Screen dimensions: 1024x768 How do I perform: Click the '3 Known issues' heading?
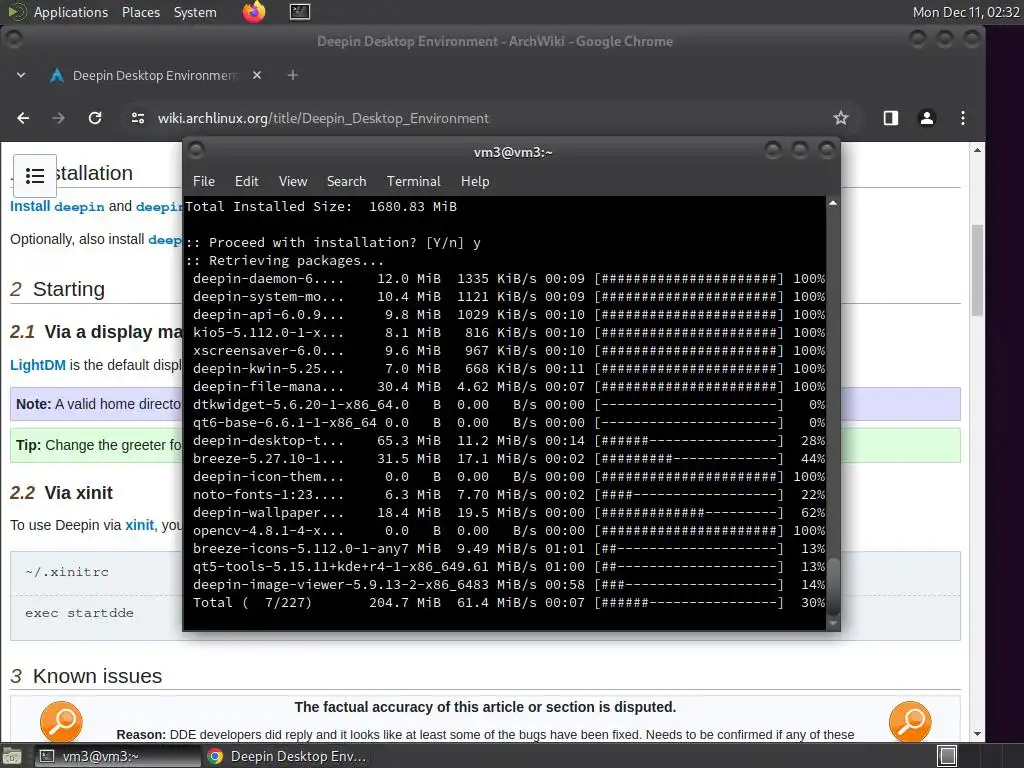pyautogui.click(x=86, y=676)
